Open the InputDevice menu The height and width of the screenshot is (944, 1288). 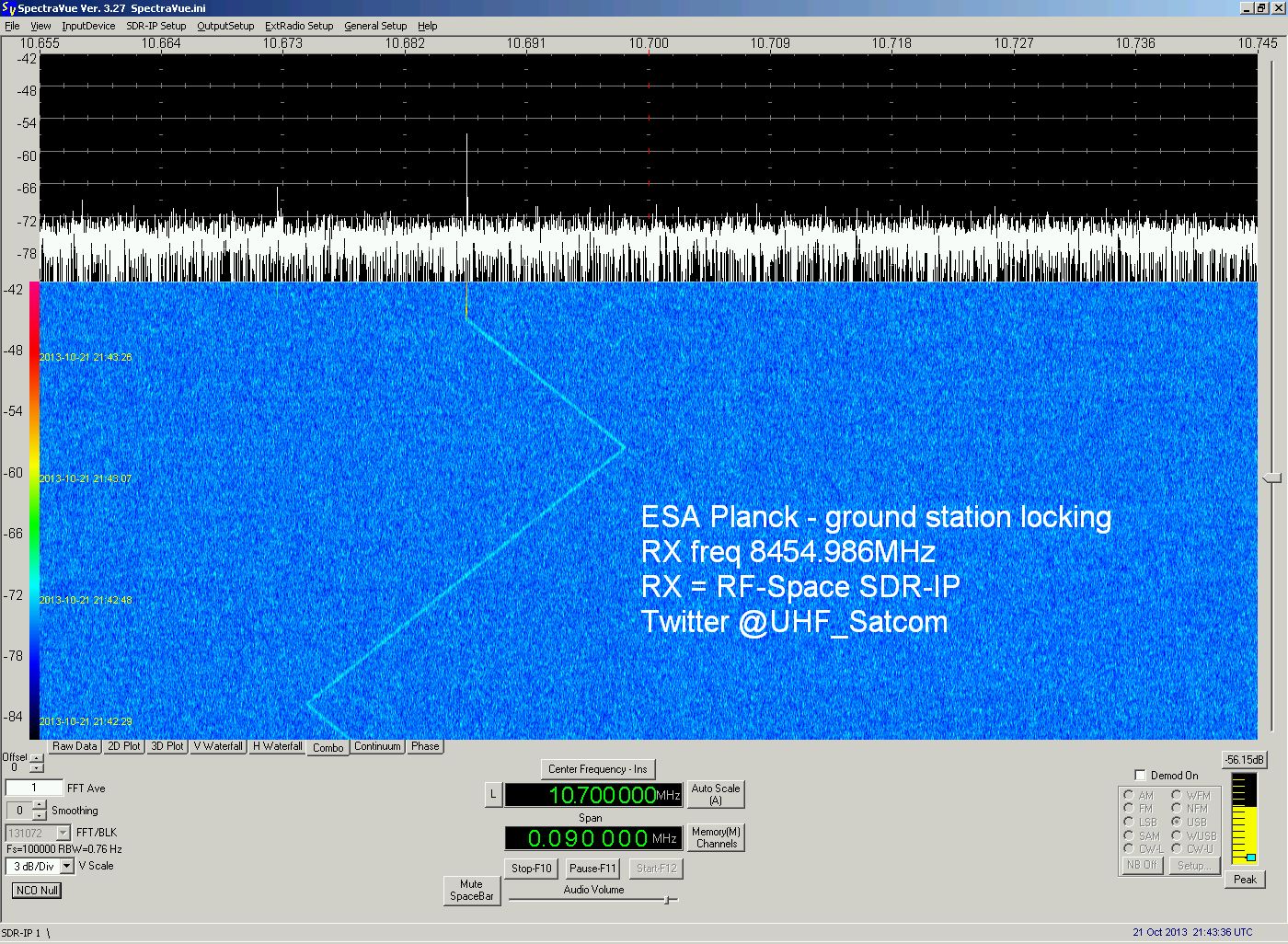(88, 26)
